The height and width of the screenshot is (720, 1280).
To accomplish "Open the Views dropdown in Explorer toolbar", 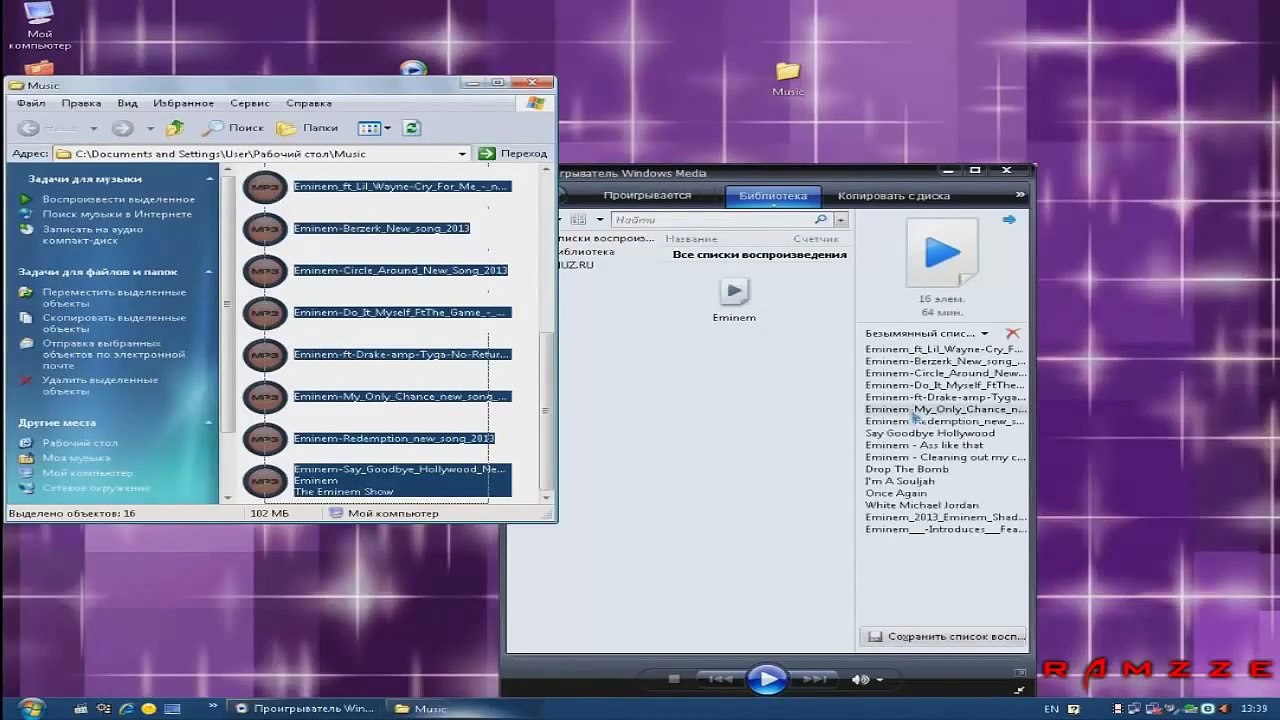I will (x=374, y=128).
